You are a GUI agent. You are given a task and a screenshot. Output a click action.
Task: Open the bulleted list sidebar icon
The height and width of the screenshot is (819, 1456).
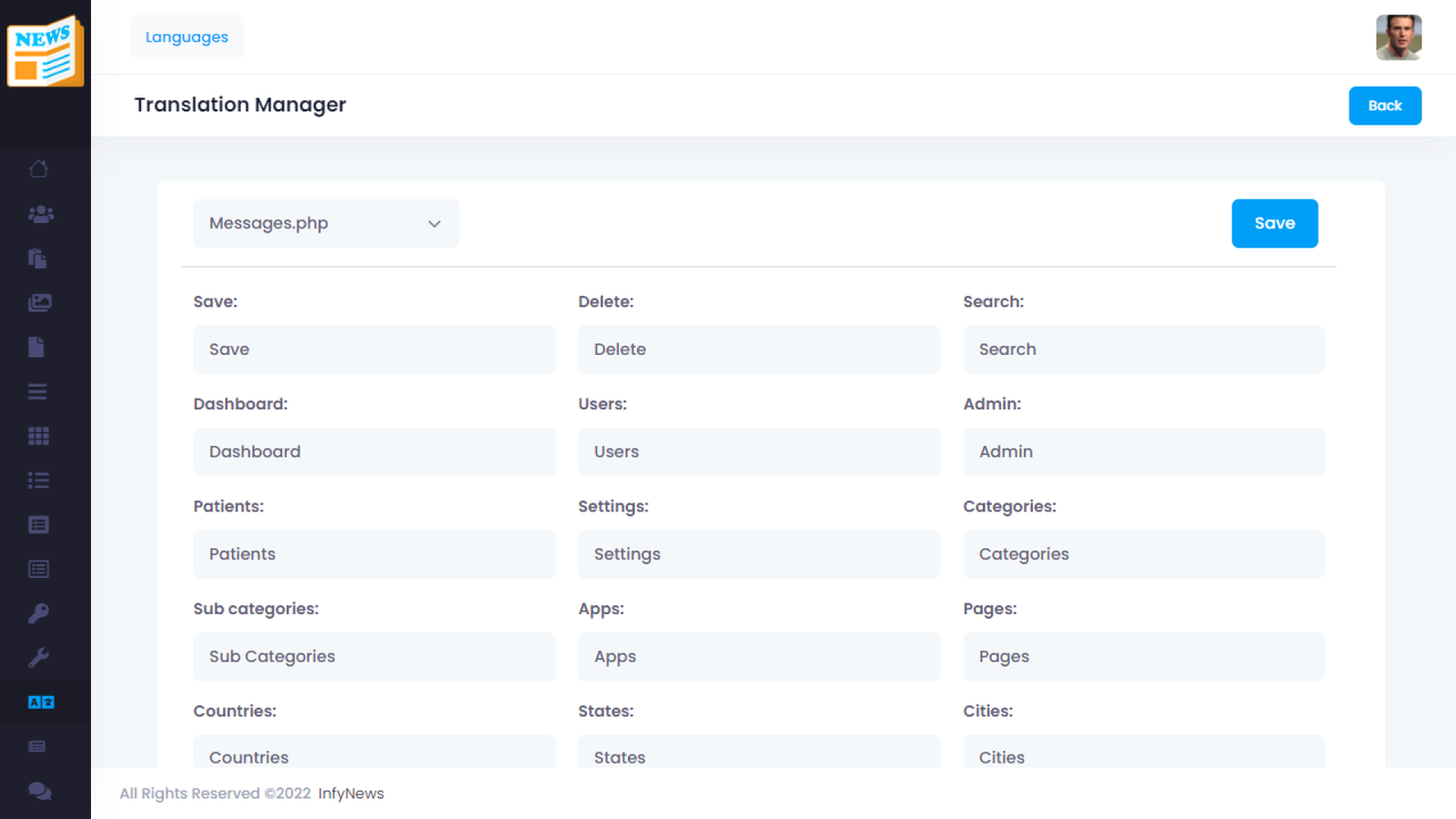(38, 480)
